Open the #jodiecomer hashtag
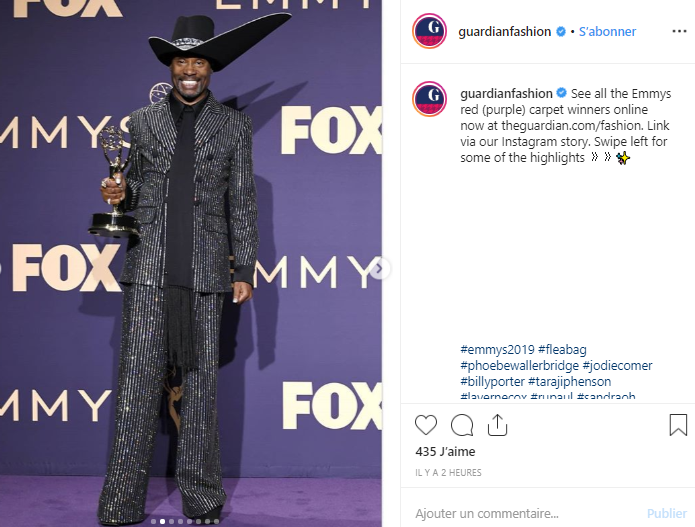Screen dimensions: 695x527 (617, 365)
